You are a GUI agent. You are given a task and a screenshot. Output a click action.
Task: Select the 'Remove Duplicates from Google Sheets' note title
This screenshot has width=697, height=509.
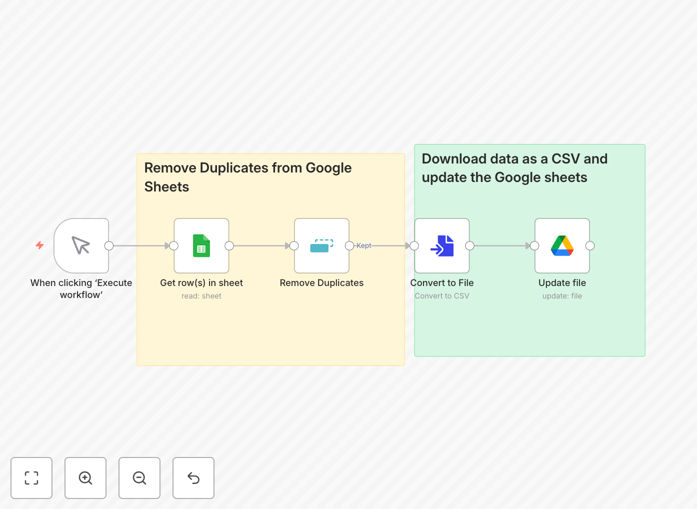[x=248, y=177]
